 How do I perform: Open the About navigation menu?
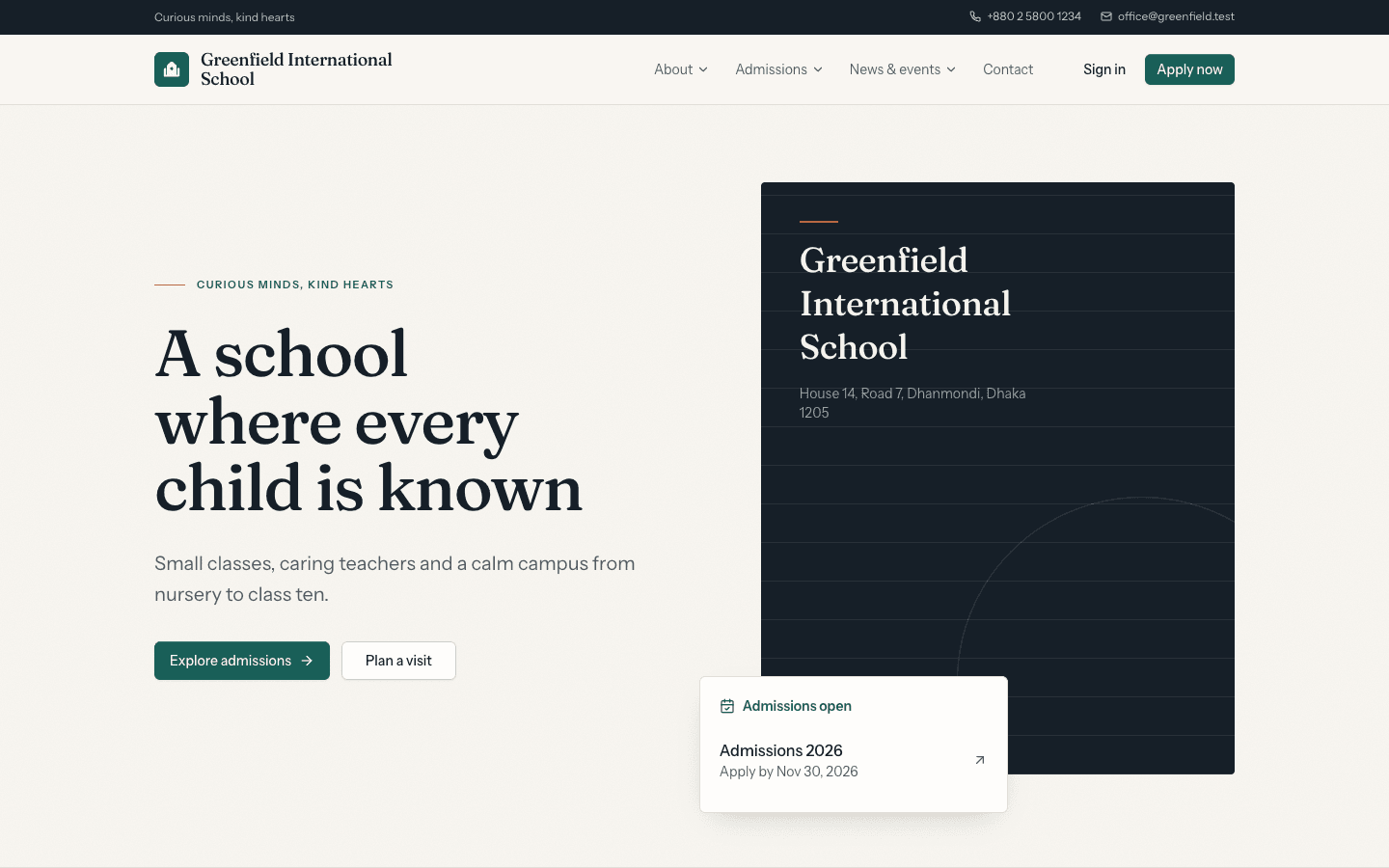(681, 69)
